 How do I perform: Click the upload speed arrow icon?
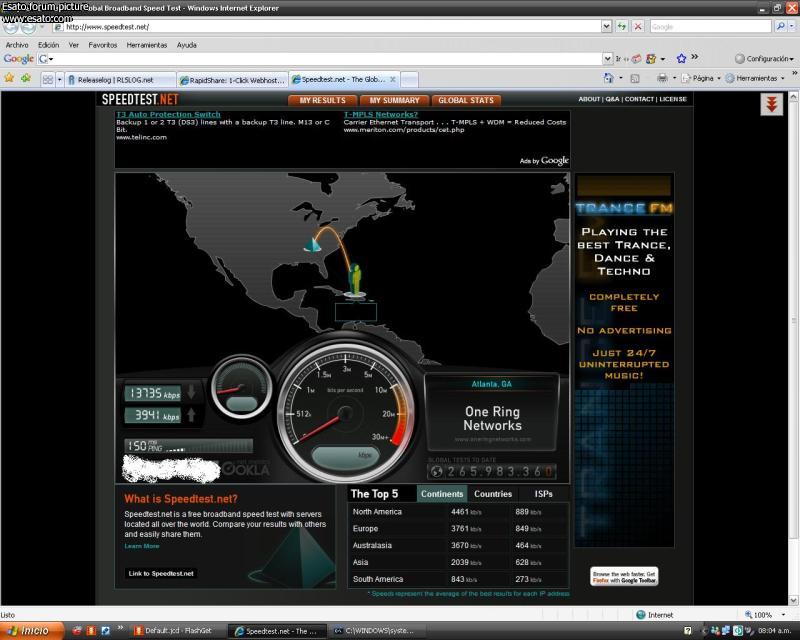coord(191,415)
